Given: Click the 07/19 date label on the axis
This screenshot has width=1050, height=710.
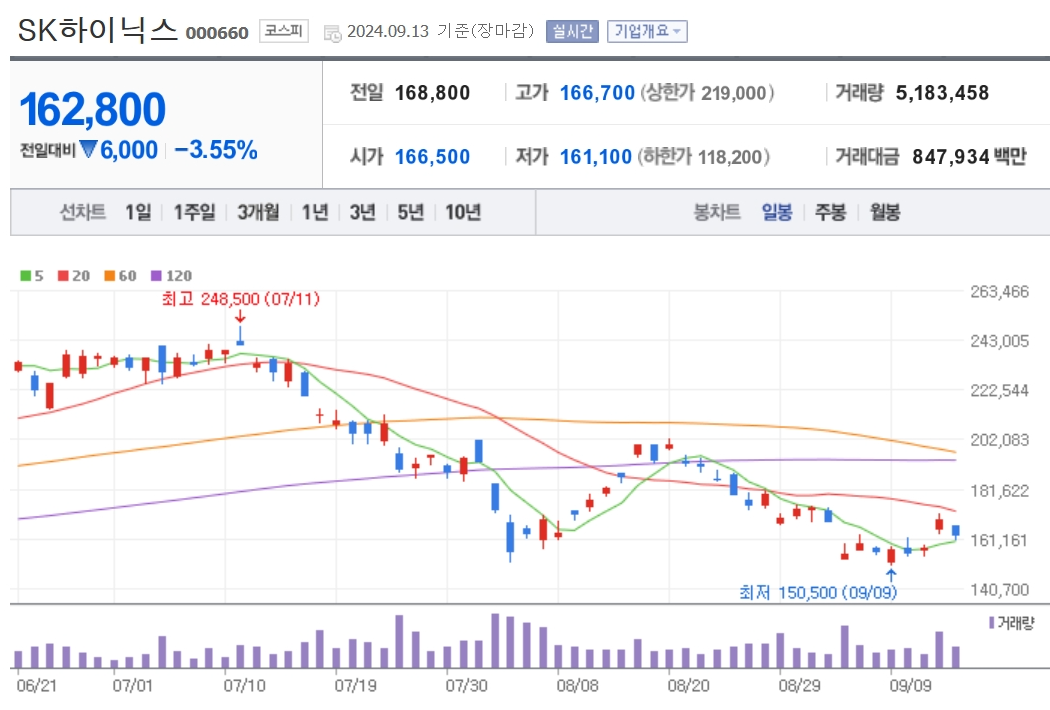Looking at the screenshot, I should (x=356, y=686).
